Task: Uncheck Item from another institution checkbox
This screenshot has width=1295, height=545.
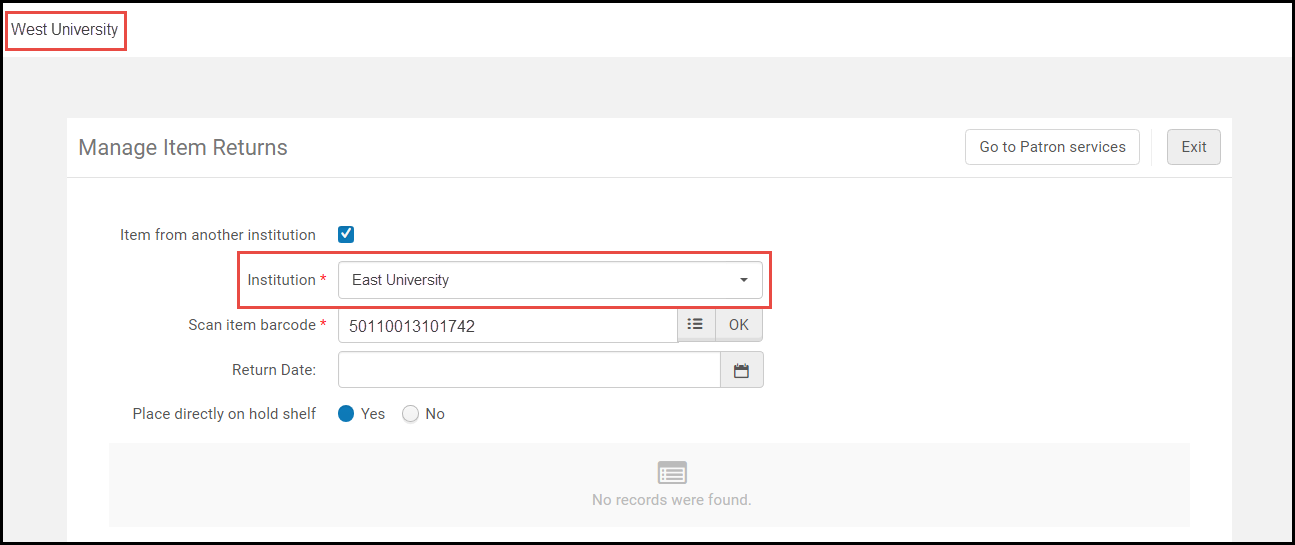Action: click(346, 235)
